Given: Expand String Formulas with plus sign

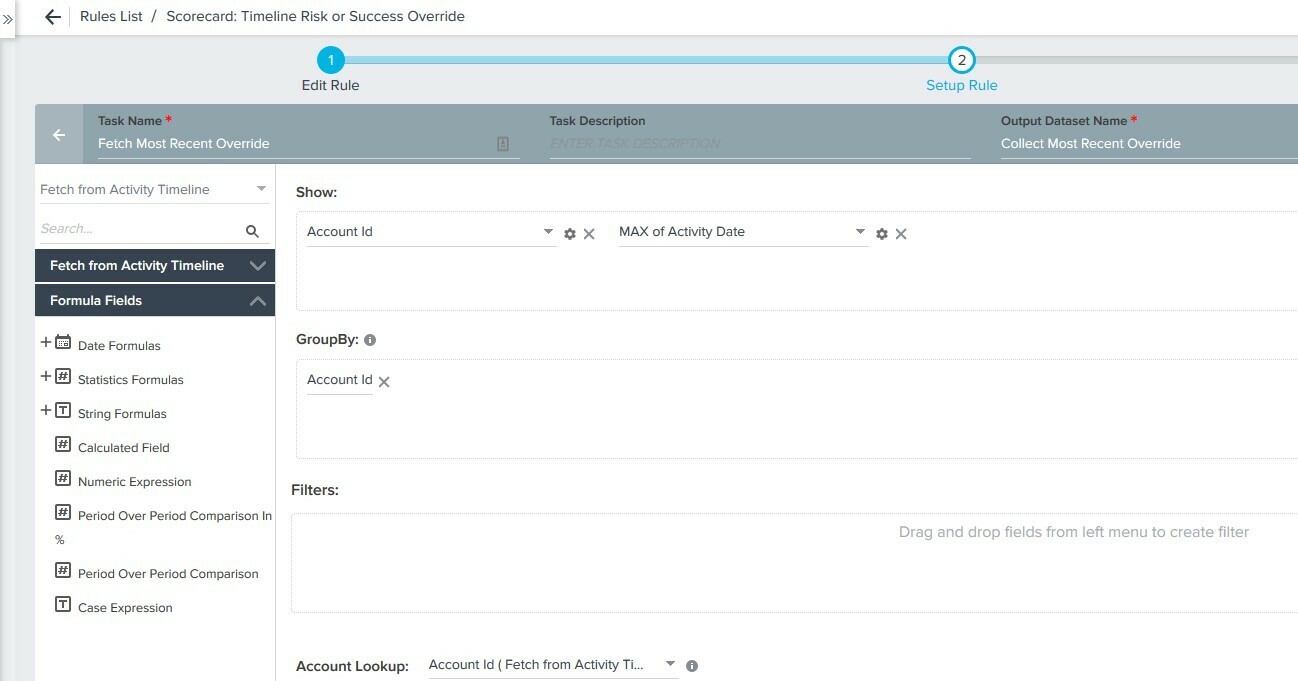Looking at the screenshot, I should pyautogui.click(x=45, y=410).
